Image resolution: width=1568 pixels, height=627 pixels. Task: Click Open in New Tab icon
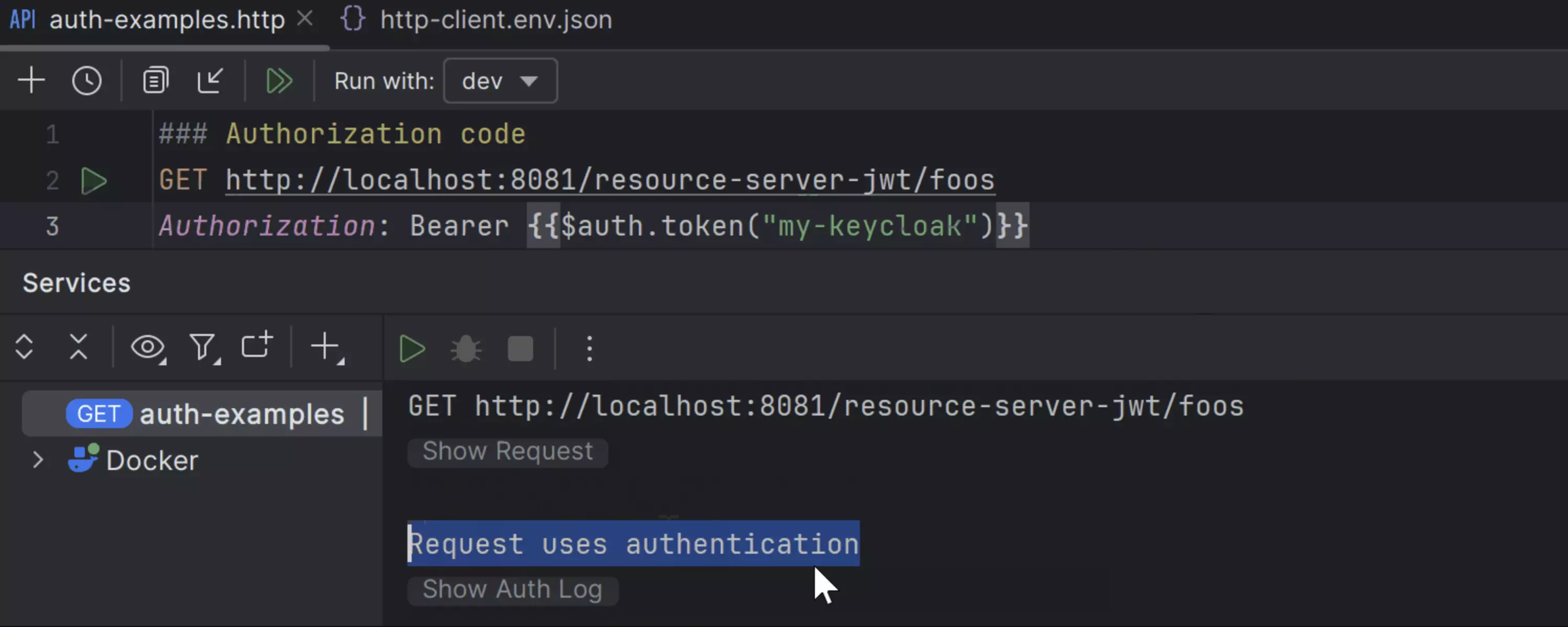click(257, 346)
